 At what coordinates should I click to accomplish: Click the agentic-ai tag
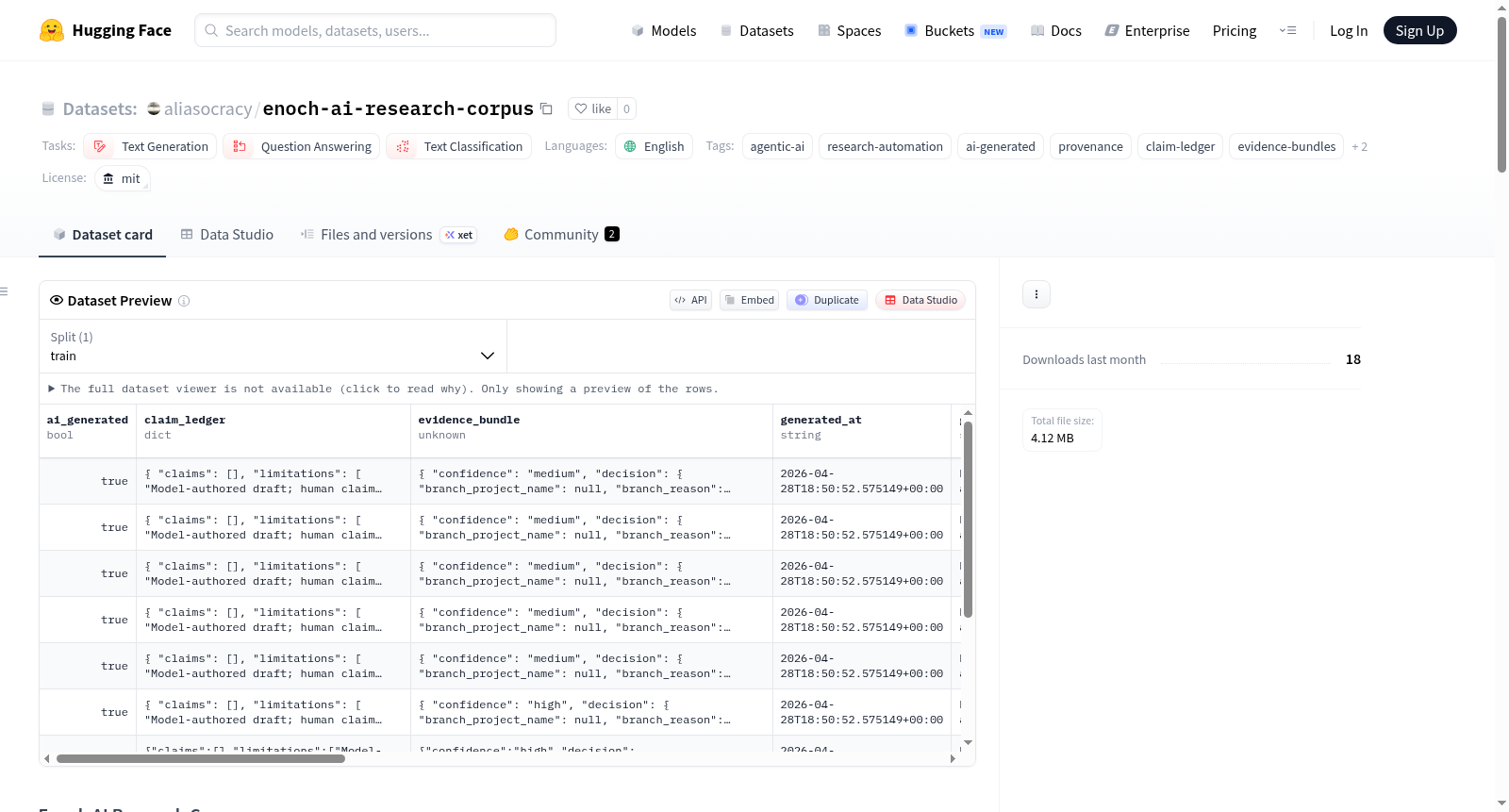pos(777,146)
